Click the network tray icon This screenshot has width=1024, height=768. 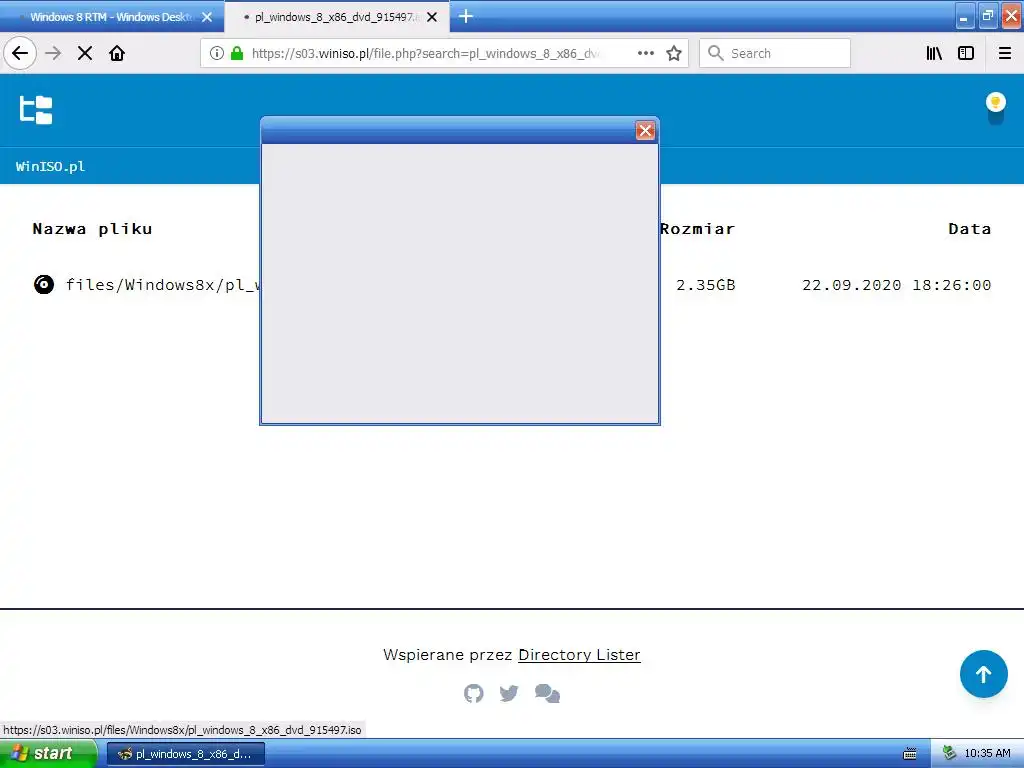949,754
